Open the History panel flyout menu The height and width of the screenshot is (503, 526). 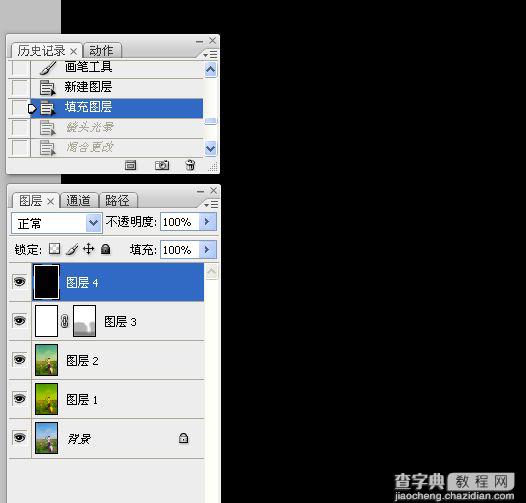[211, 54]
